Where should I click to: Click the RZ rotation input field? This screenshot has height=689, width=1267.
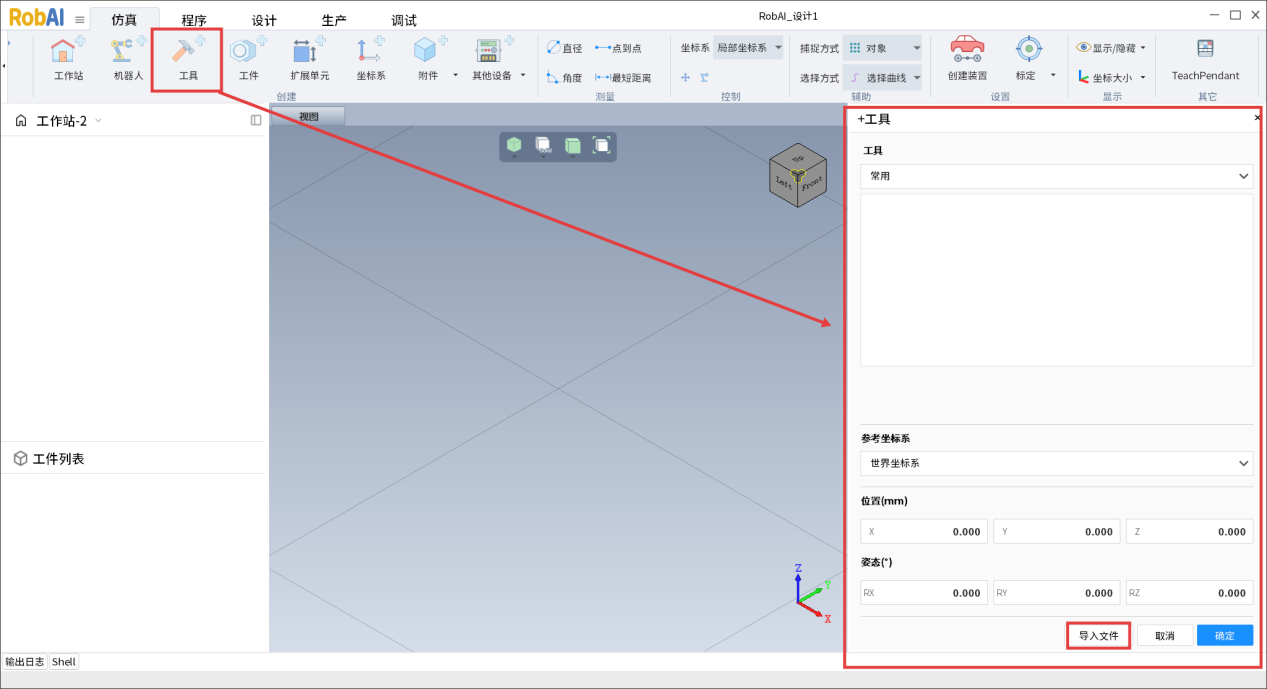[1190, 593]
